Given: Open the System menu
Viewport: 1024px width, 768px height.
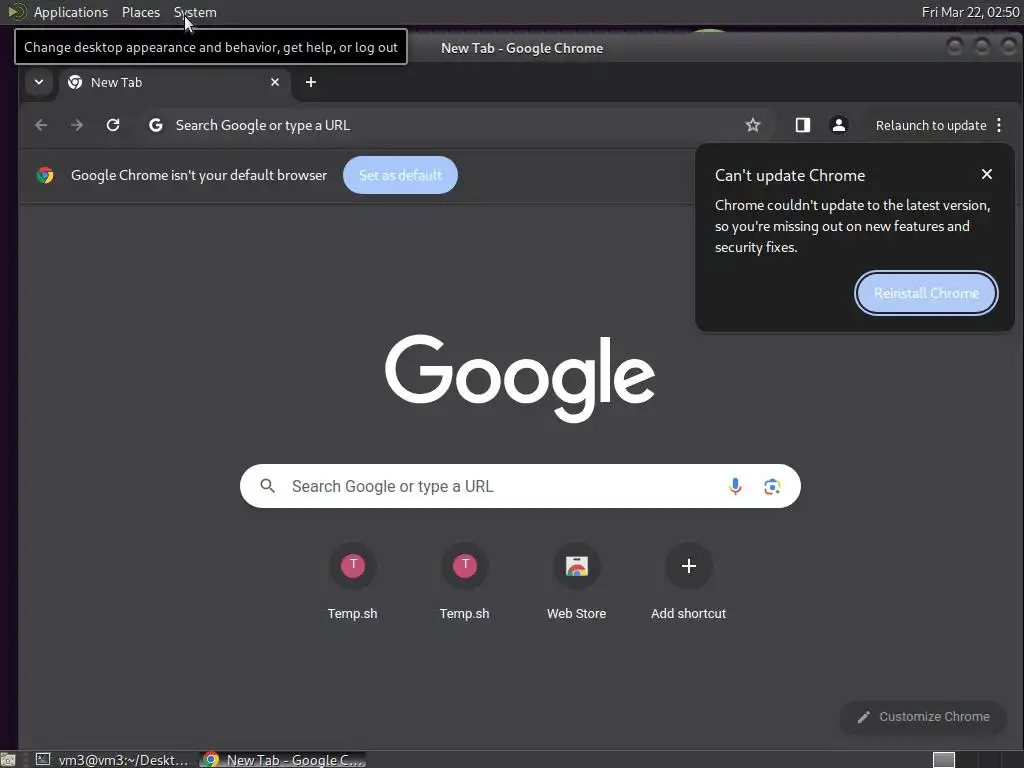Looking at the screenshot, I should coord(195,12).
